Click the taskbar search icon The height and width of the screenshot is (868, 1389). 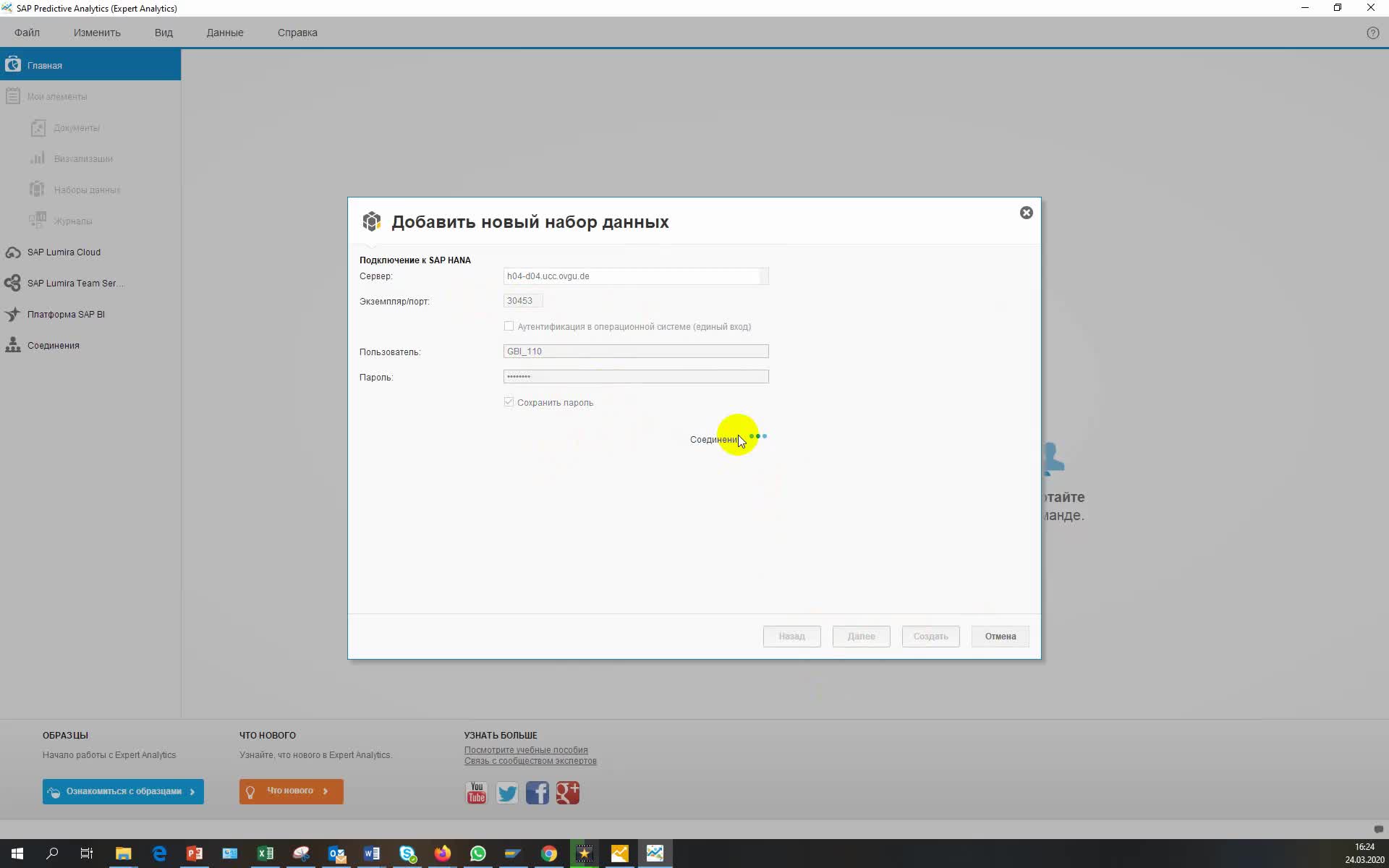coord(52,854)
